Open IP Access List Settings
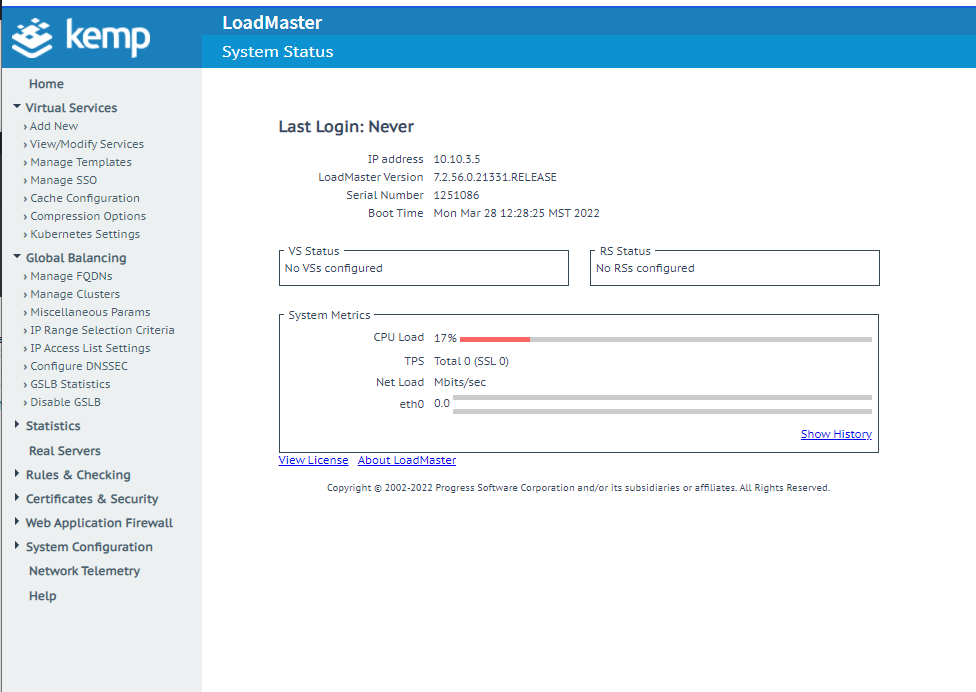The height and width of the screenshot is (692, 976). click(x=90, y=348)
